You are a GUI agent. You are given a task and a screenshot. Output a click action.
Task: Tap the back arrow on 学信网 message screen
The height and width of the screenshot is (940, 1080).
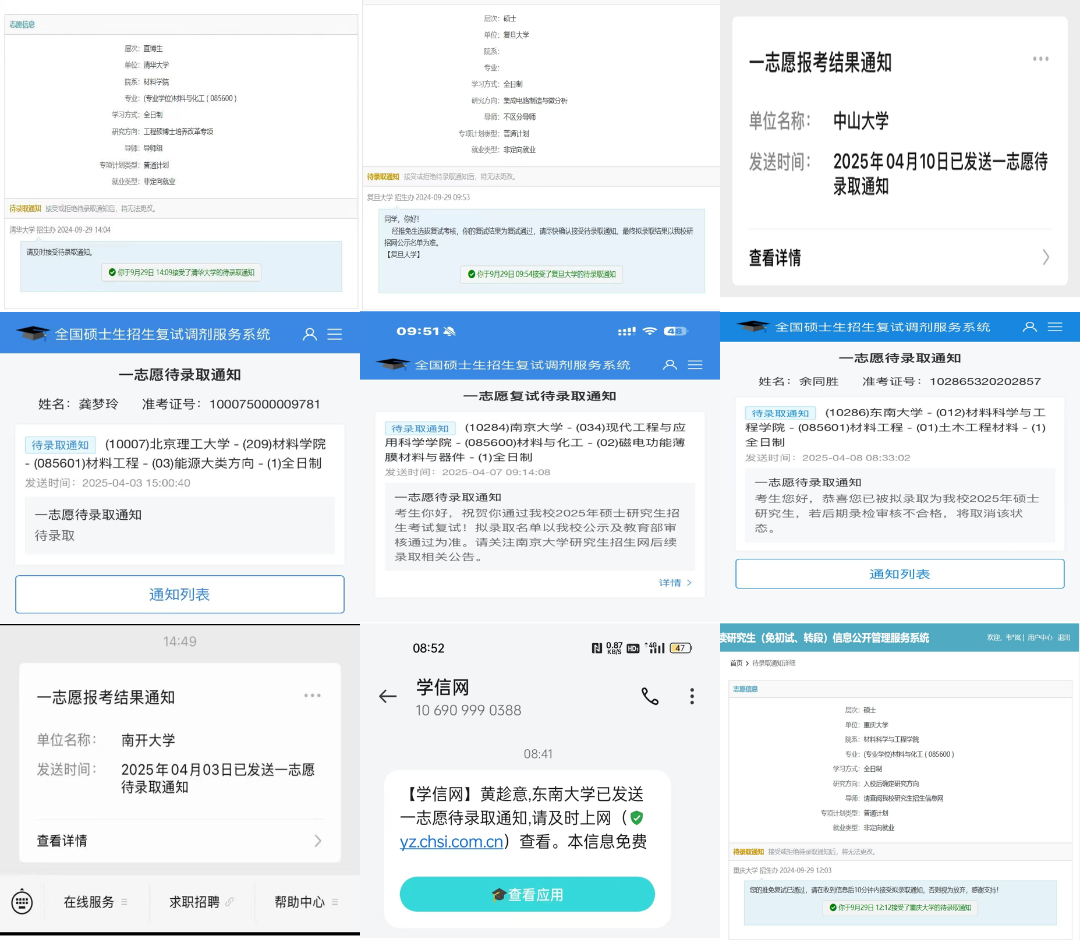pyautogui.click(x=388, y=697)
